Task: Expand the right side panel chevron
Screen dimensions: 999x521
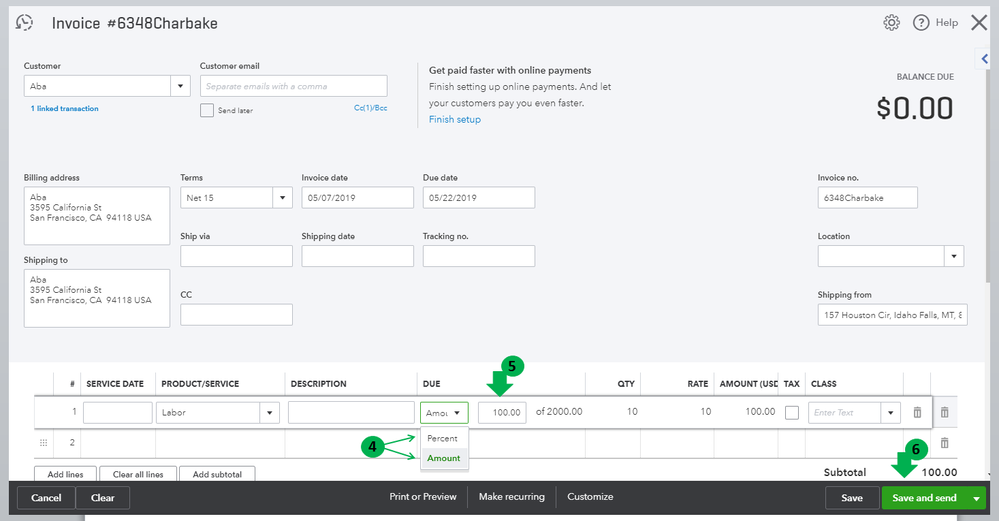Action: point(984,59)
